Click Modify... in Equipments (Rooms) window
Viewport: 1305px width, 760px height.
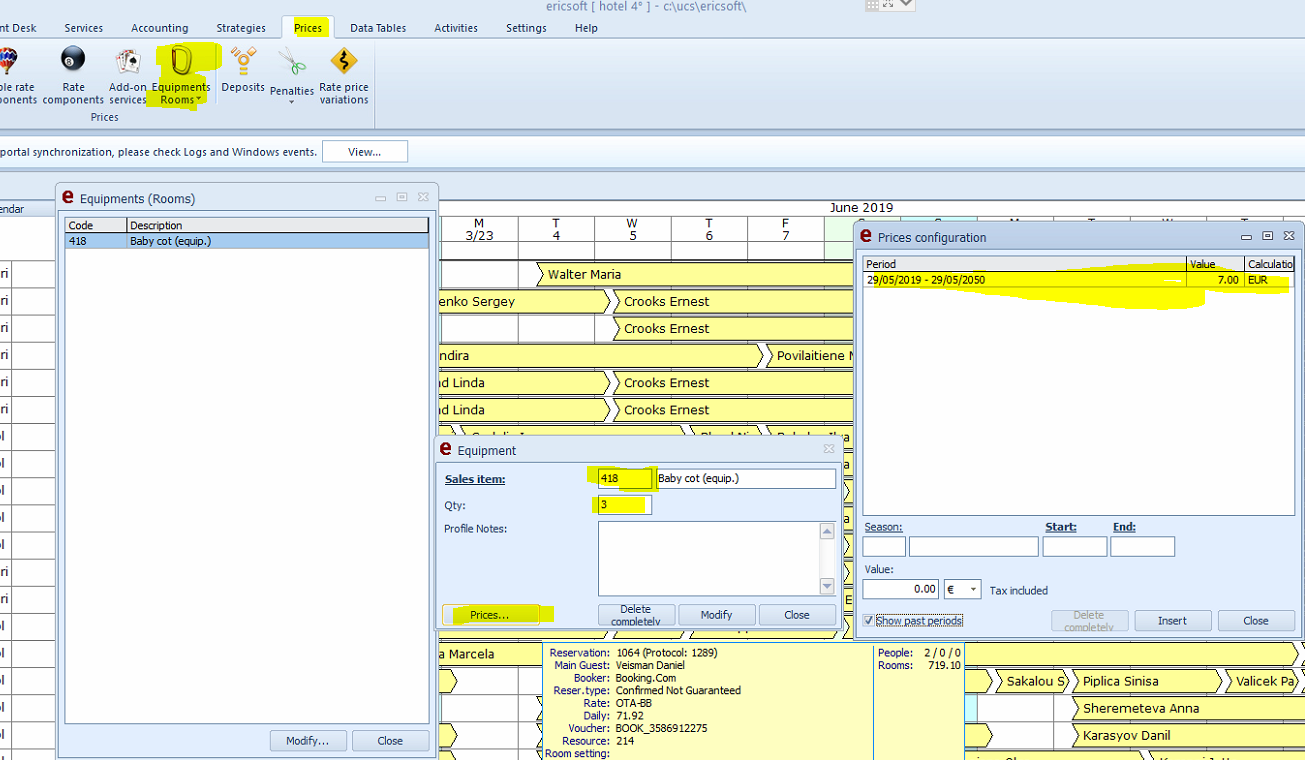(x=308, y=741)
